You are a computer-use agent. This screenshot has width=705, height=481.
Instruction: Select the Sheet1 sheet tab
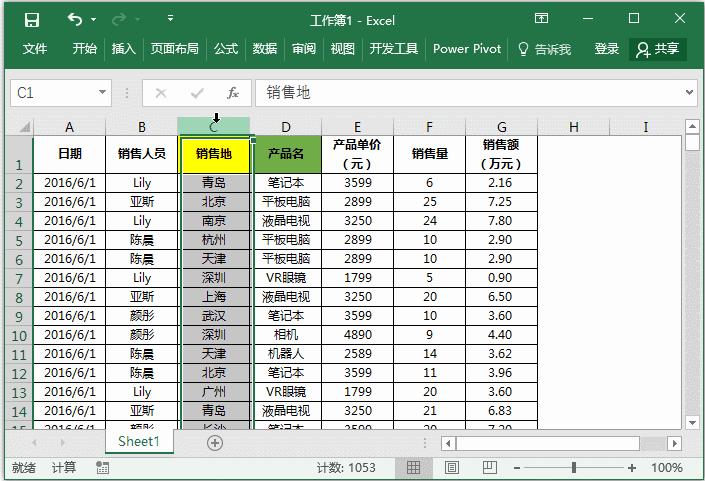(x=139, y=441)
